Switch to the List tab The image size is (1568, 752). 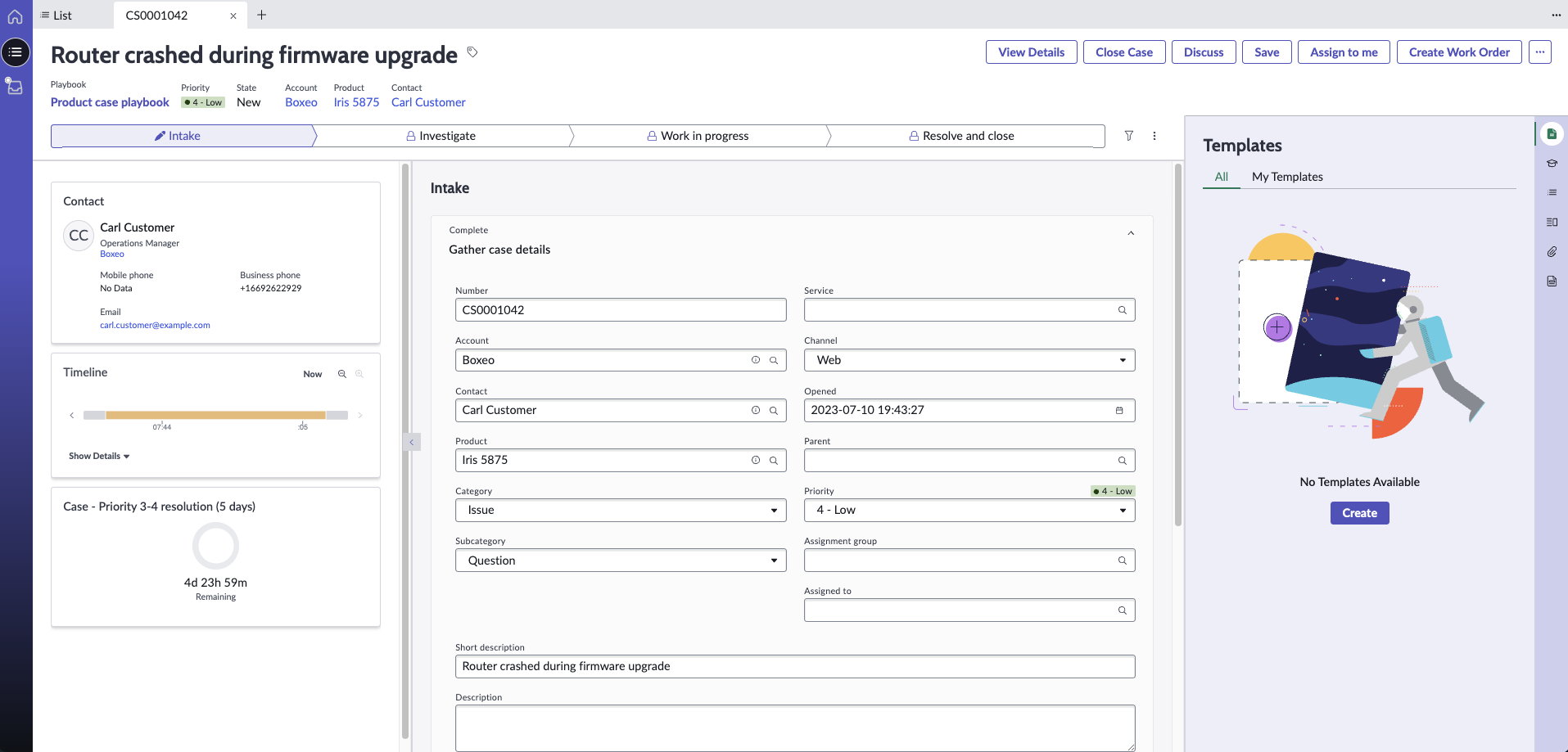click(x=56, y=16)
